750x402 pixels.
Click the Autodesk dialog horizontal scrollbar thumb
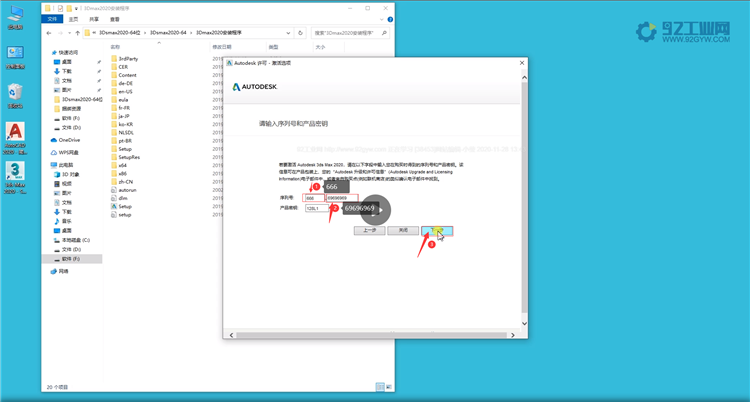[x=371, y=335]
